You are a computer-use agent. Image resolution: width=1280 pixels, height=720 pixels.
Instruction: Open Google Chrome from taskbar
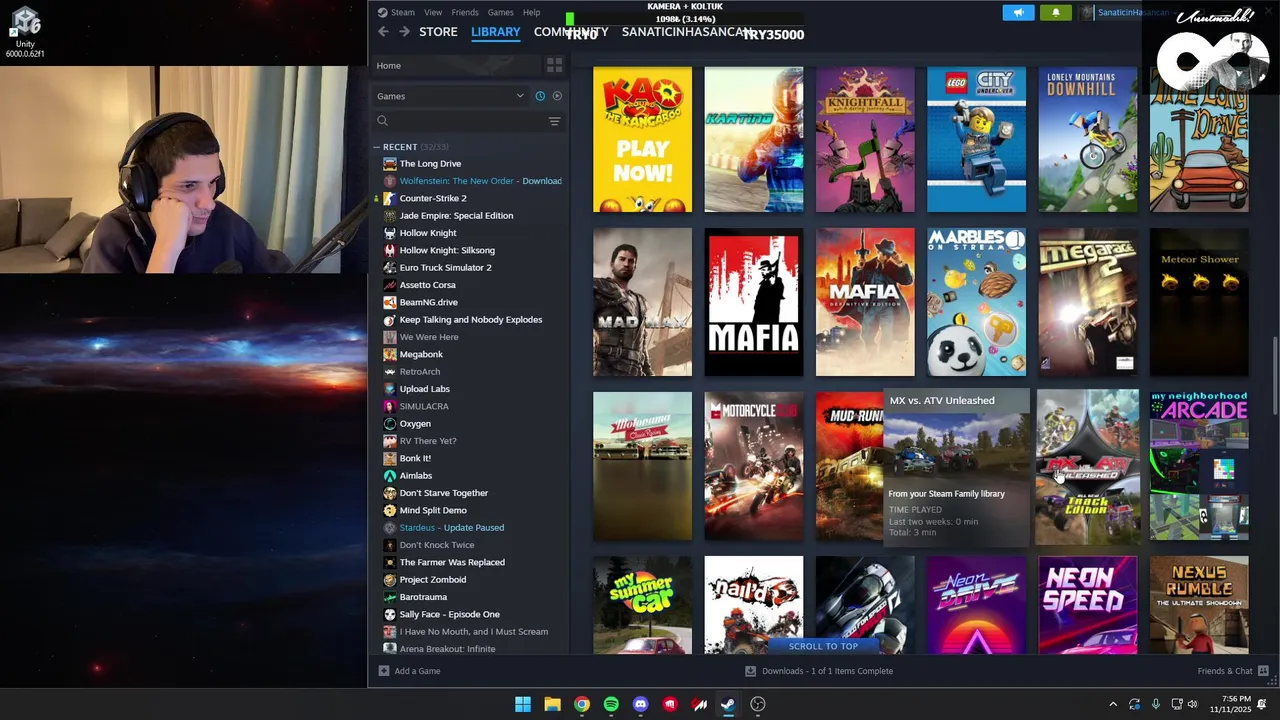582,704
